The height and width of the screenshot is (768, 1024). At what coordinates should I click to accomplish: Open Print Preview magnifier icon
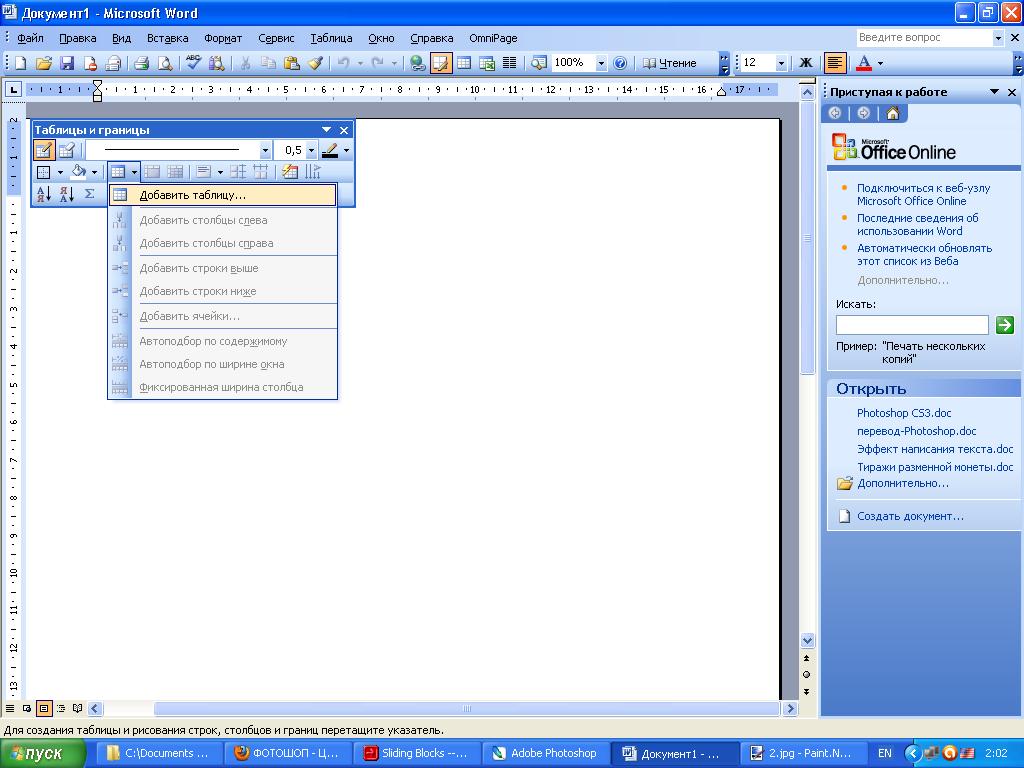click(x=165, y=63)
